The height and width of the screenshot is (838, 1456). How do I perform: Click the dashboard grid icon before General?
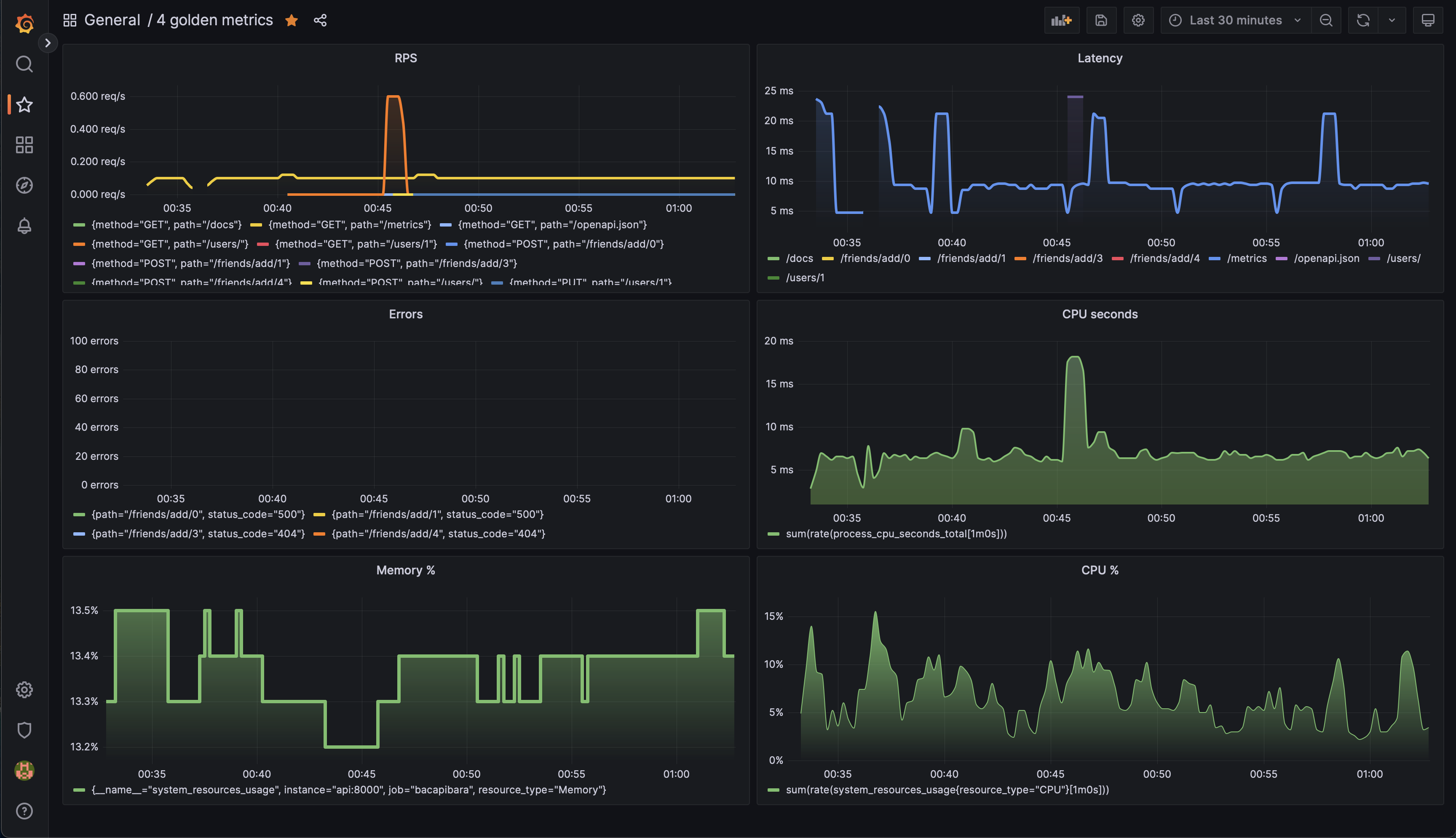pos(70,20)
